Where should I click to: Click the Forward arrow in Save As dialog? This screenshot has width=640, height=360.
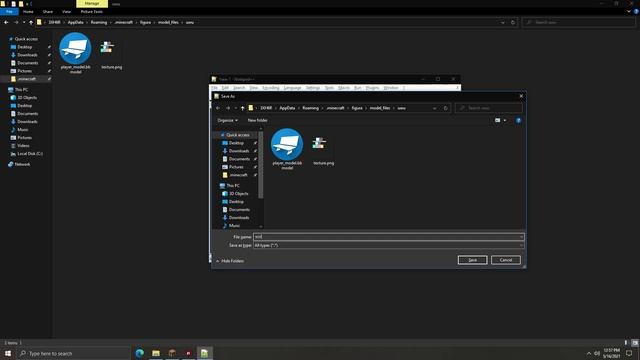[228, 108]
